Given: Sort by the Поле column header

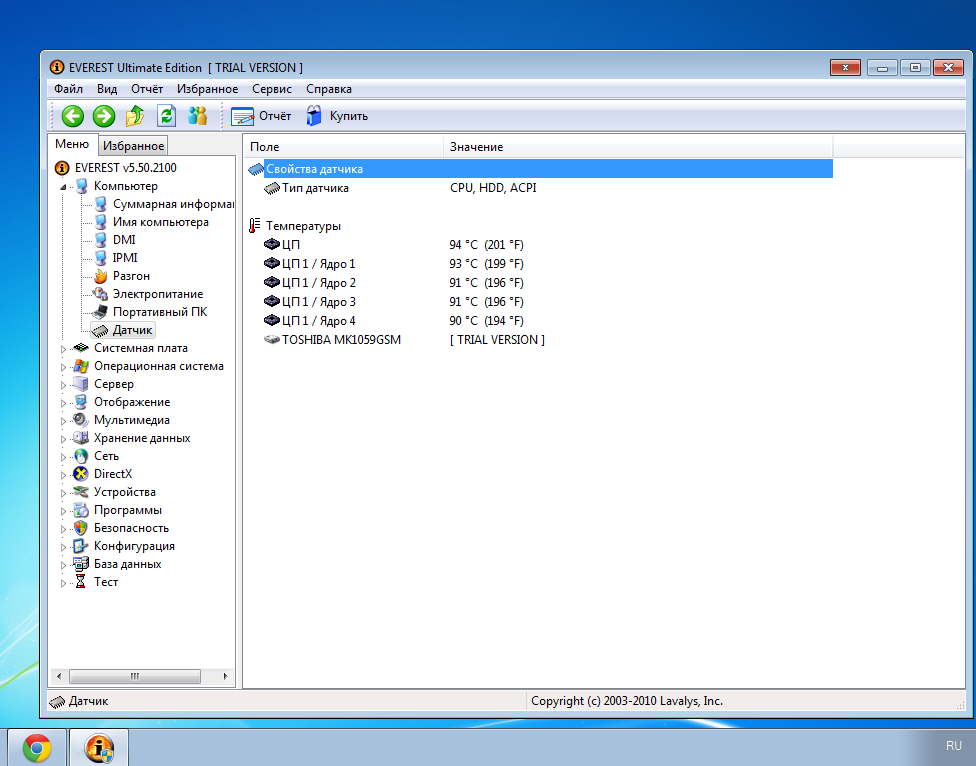Looking at the screenshot, I should [x=343, y=147].
